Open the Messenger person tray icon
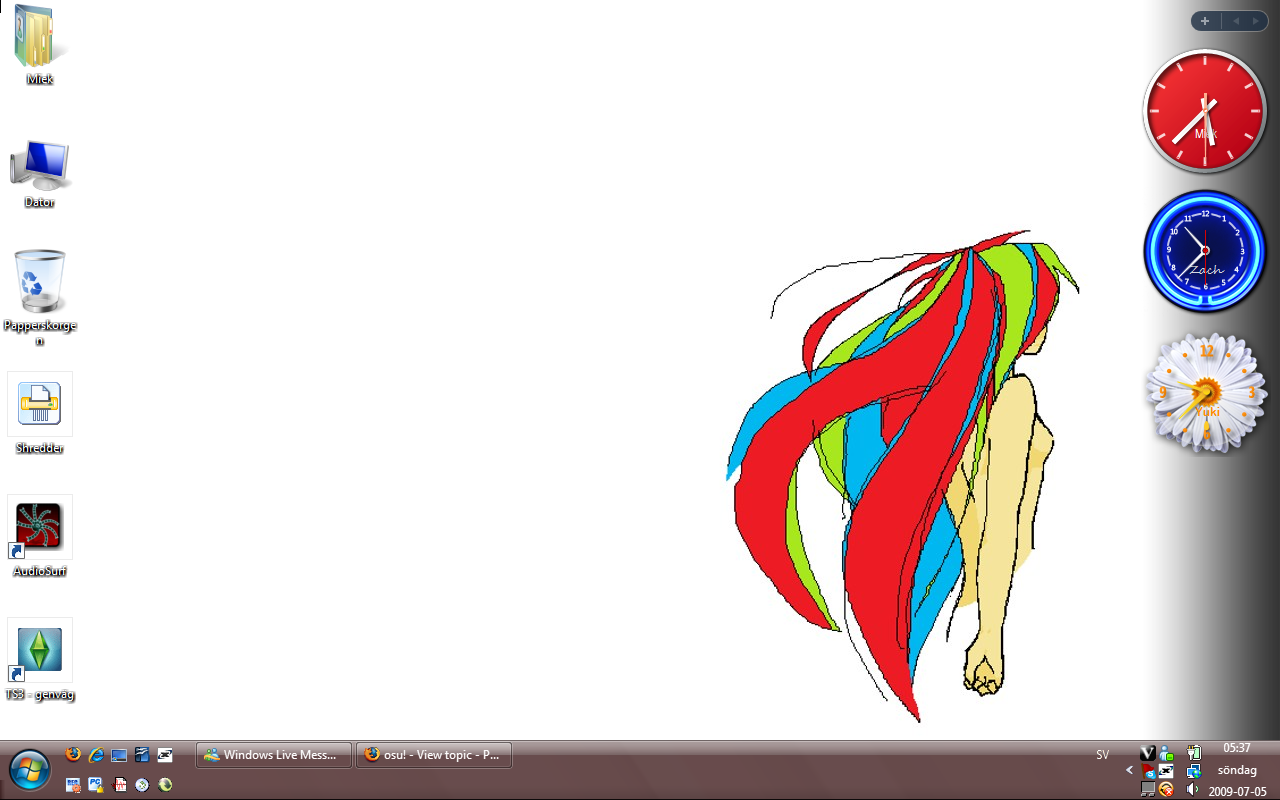1280x800 pixels. point(1166,753)
